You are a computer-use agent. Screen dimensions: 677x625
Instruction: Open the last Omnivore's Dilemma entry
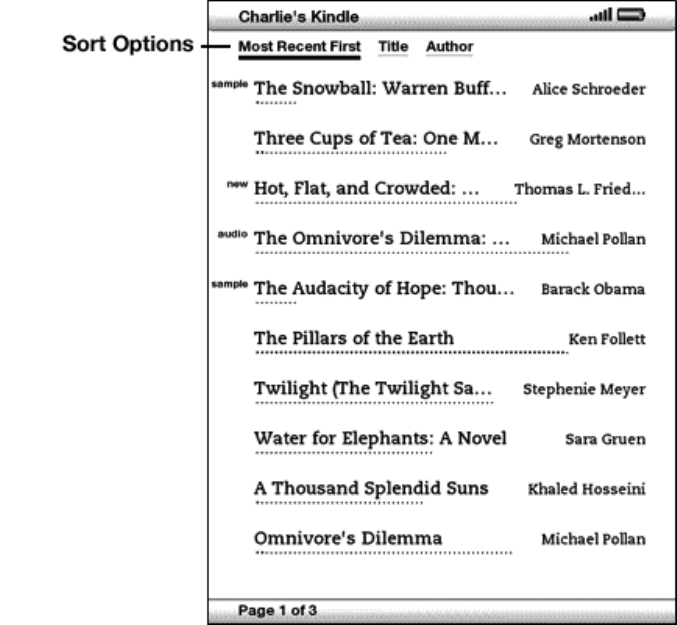pos(348,538)
